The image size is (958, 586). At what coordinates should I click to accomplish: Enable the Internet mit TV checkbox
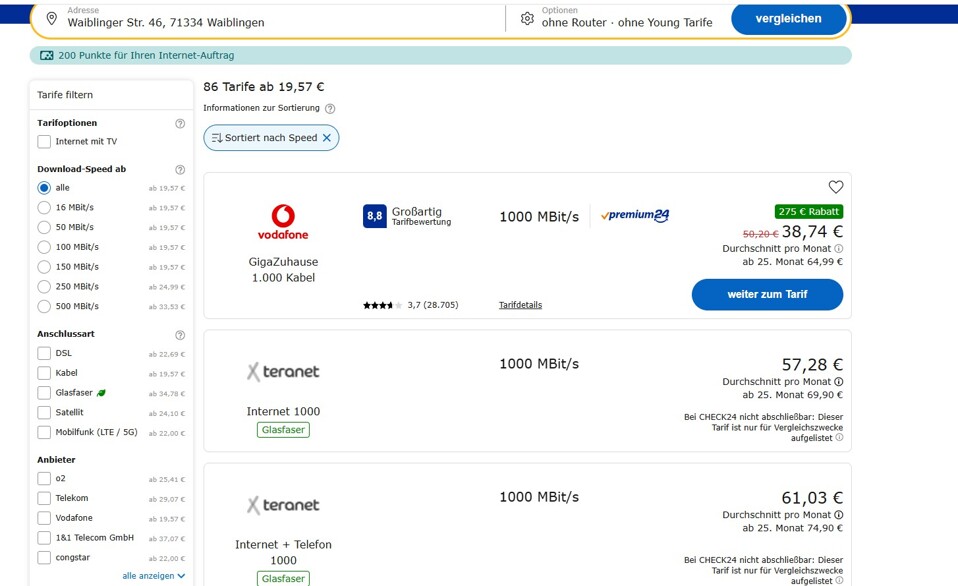(x=44, y=142)
